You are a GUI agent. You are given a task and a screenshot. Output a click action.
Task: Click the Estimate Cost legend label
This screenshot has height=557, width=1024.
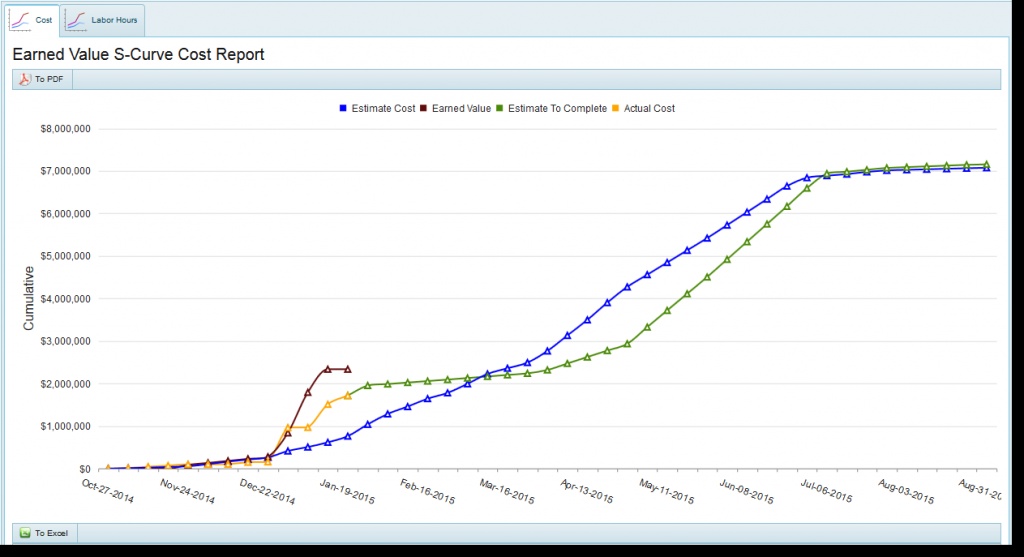(383, 108)
